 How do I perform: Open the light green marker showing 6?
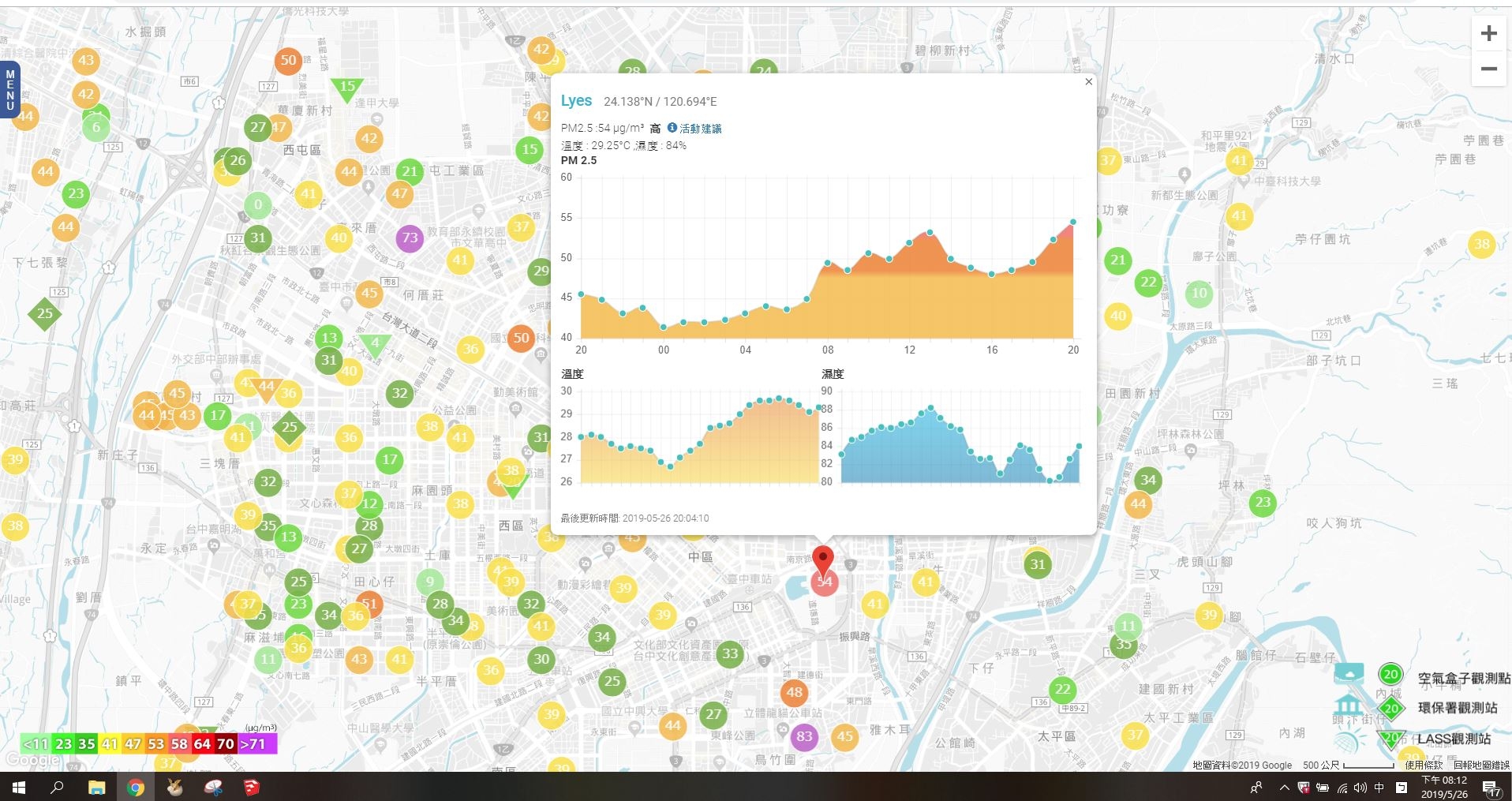96,127
